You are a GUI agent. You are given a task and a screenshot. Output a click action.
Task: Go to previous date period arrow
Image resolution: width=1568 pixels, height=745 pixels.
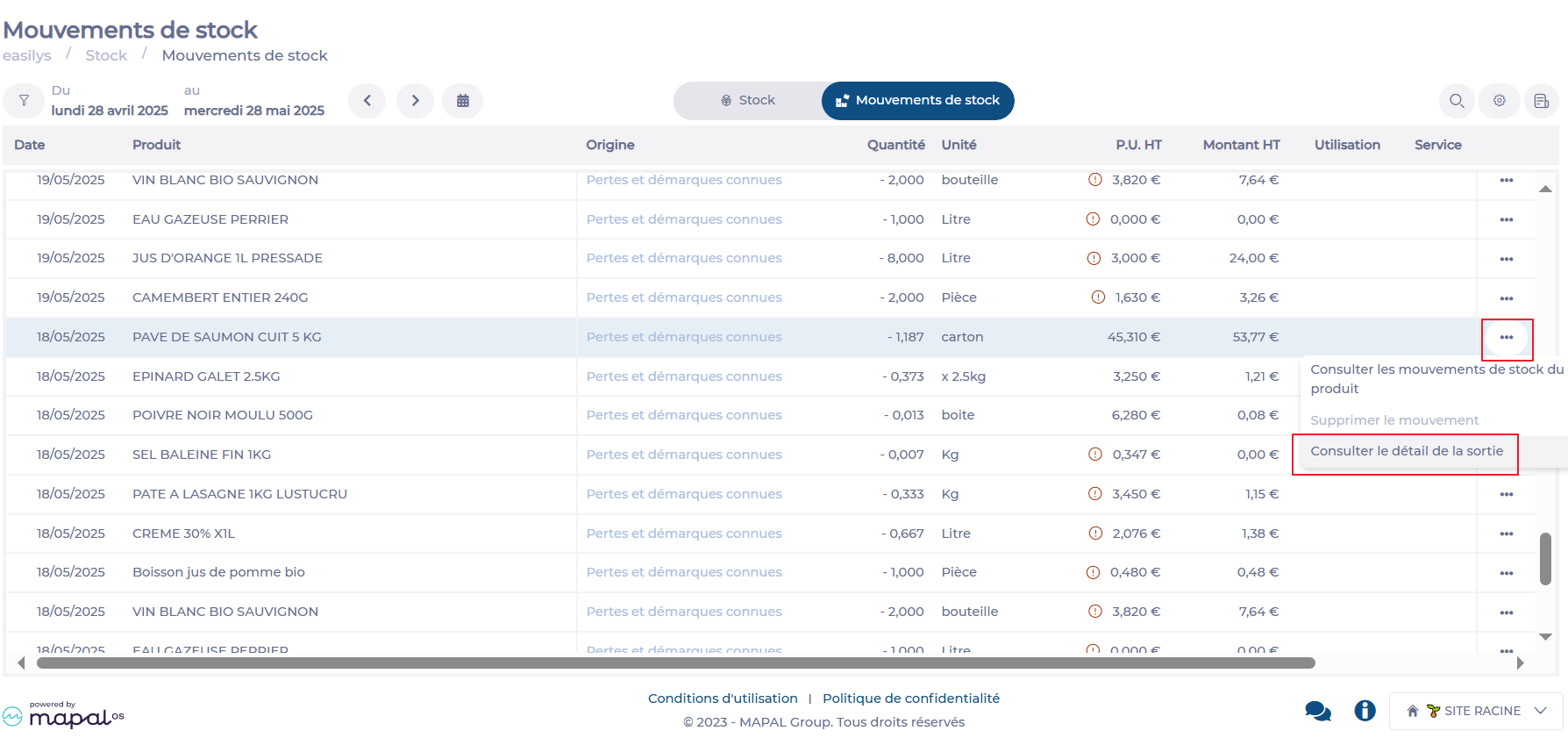click(x=367, y=101)
